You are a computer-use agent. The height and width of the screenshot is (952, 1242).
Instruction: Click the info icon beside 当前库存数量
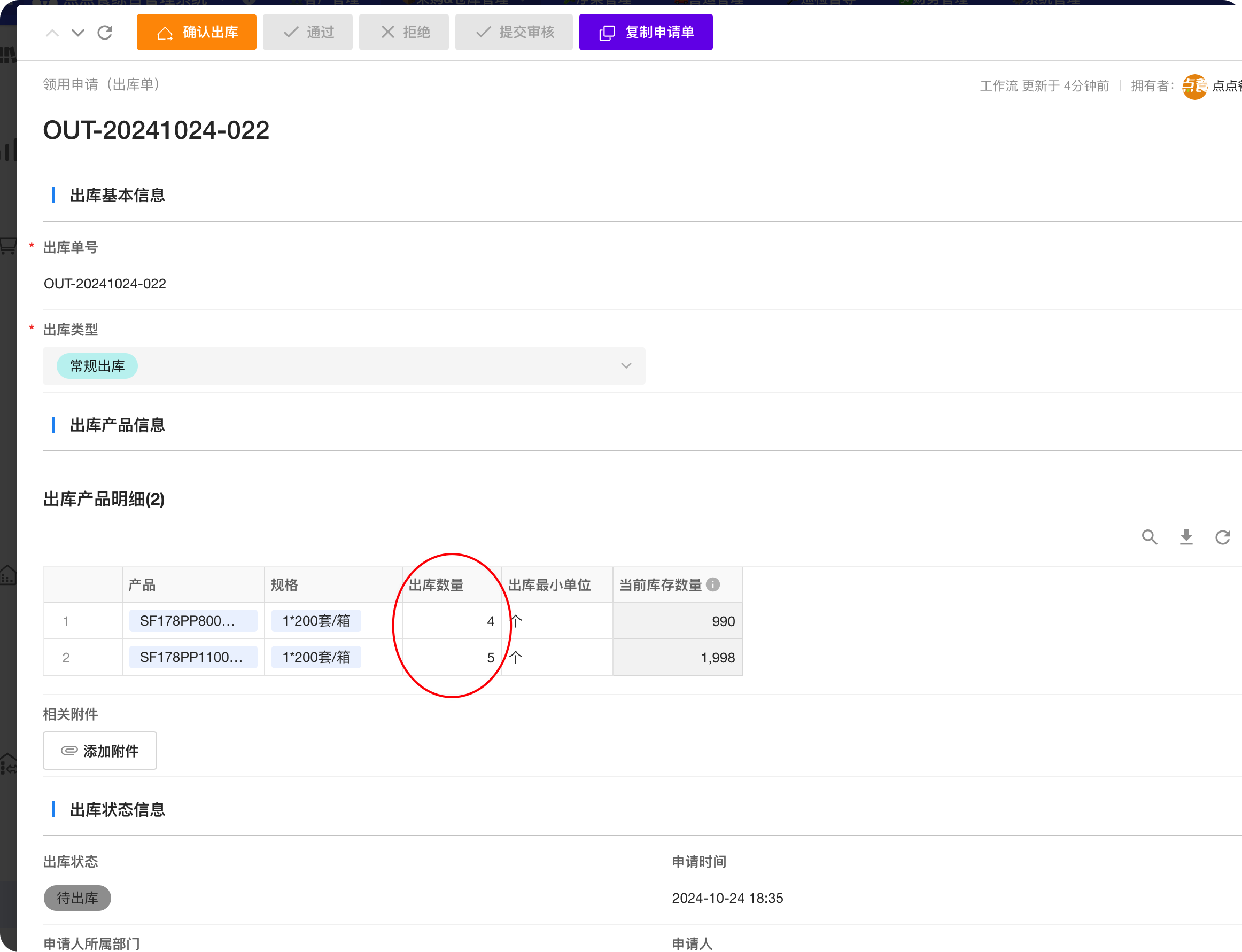coord(713,584)
